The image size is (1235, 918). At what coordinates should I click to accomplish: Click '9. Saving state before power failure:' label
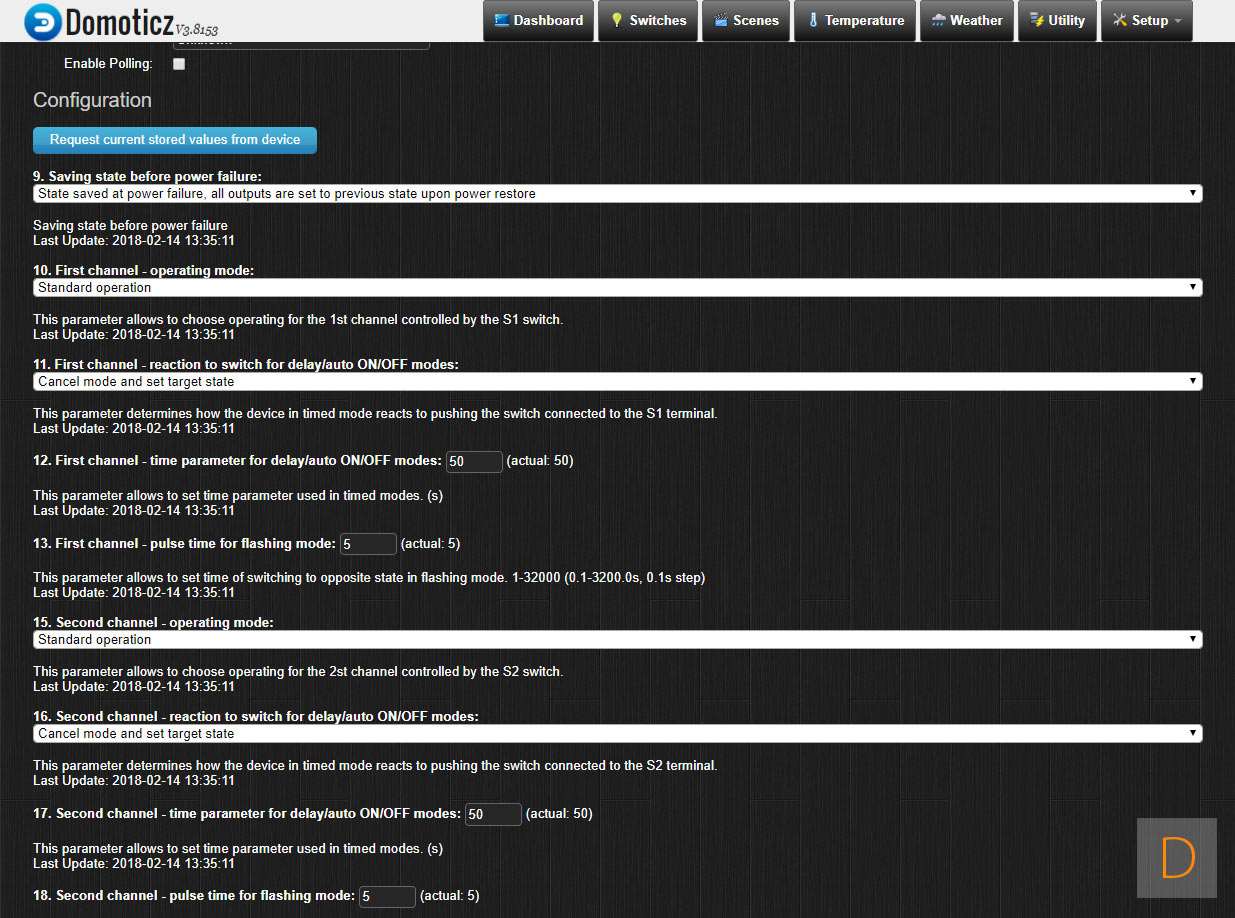click(147, 177)
